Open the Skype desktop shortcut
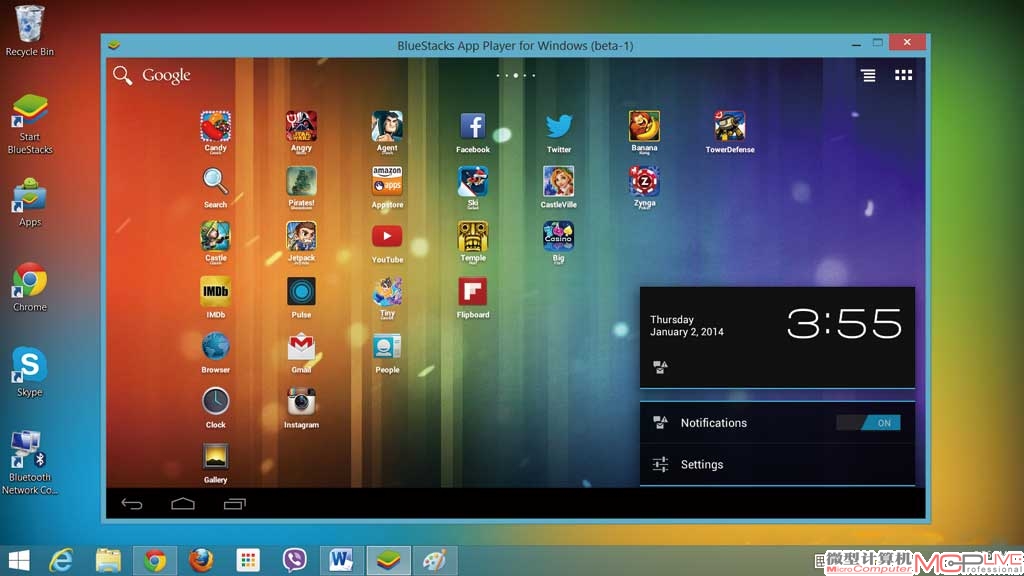 [x=29, y=372]
